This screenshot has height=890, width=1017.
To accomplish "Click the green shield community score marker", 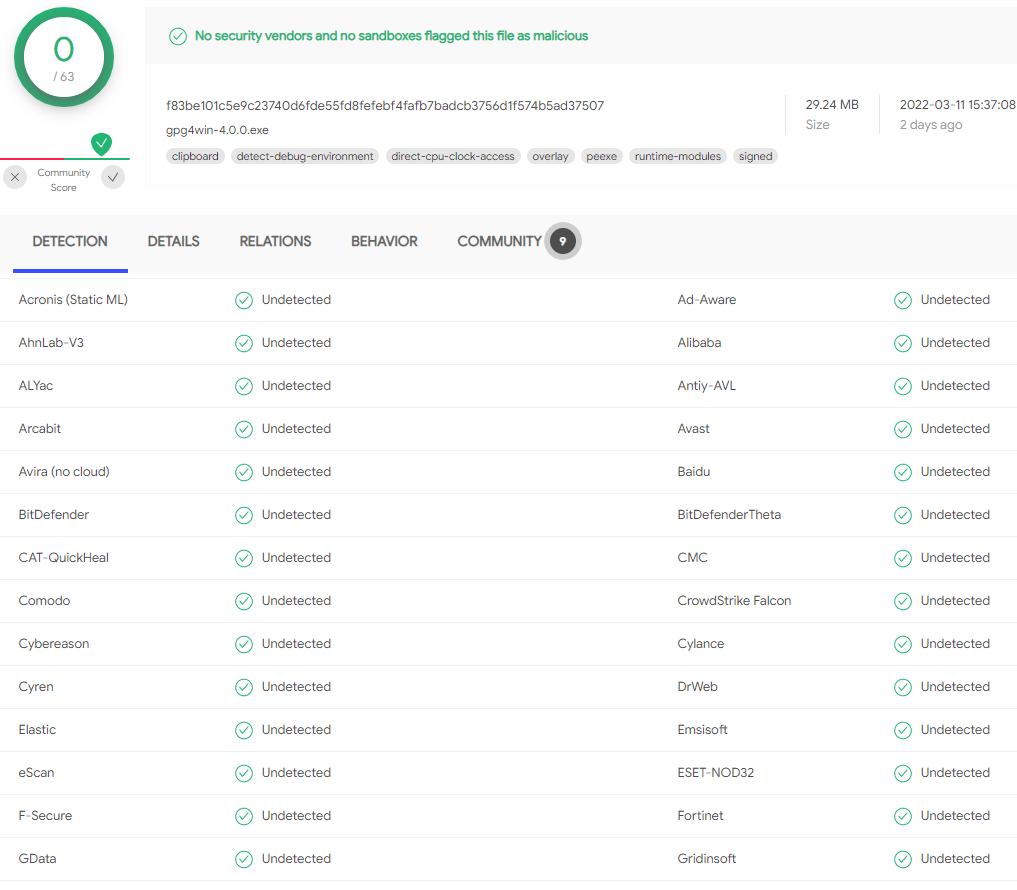I will (101, 143).
